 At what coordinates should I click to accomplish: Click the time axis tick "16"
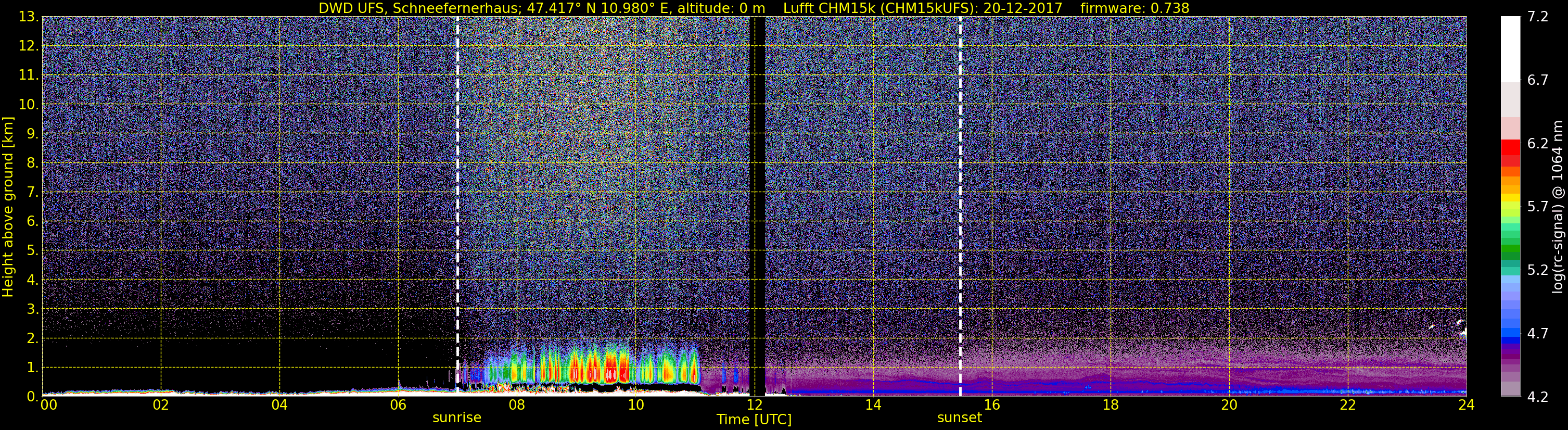(991, 405)
